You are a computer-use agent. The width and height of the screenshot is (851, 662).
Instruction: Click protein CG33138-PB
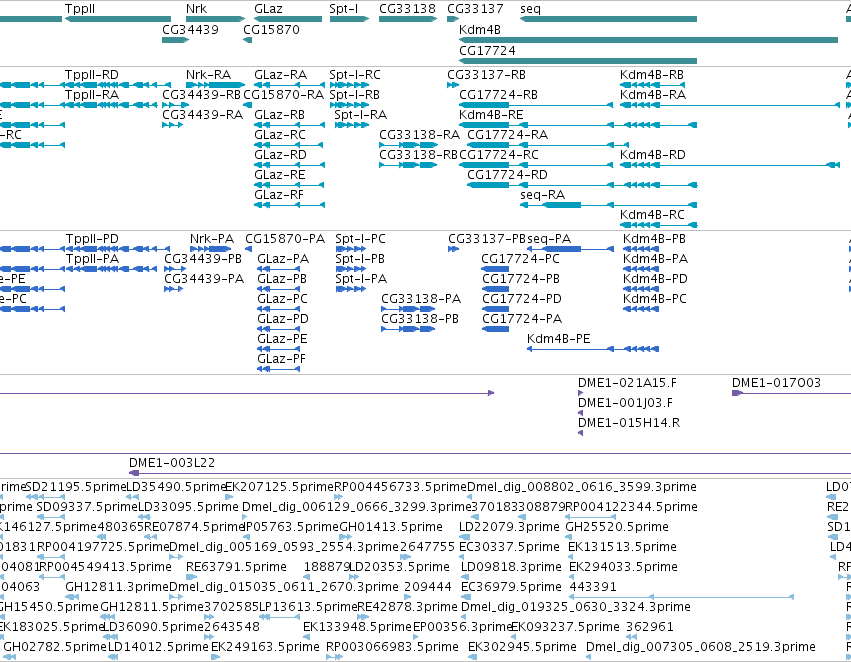coord(420,319)
